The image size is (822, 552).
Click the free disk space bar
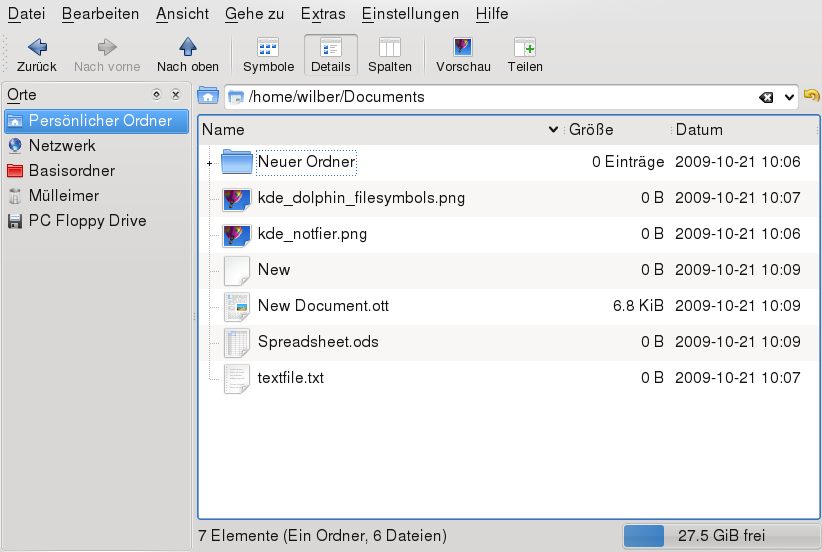(x=718, y=536)
